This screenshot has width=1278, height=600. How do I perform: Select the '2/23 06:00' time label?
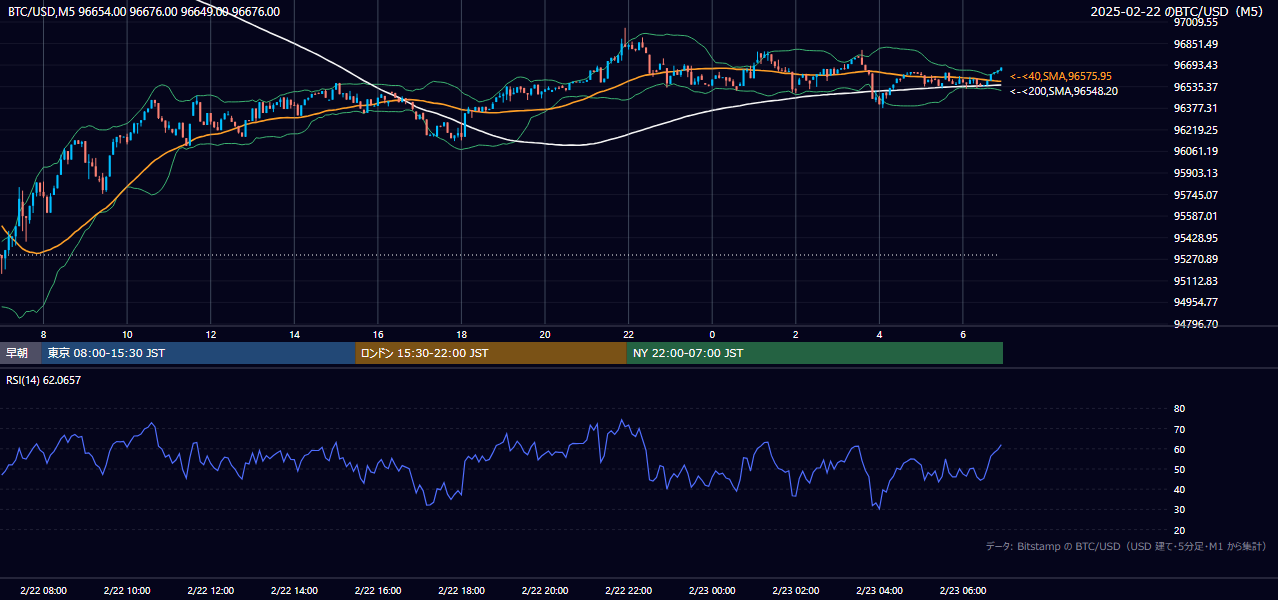pos(962,591)
